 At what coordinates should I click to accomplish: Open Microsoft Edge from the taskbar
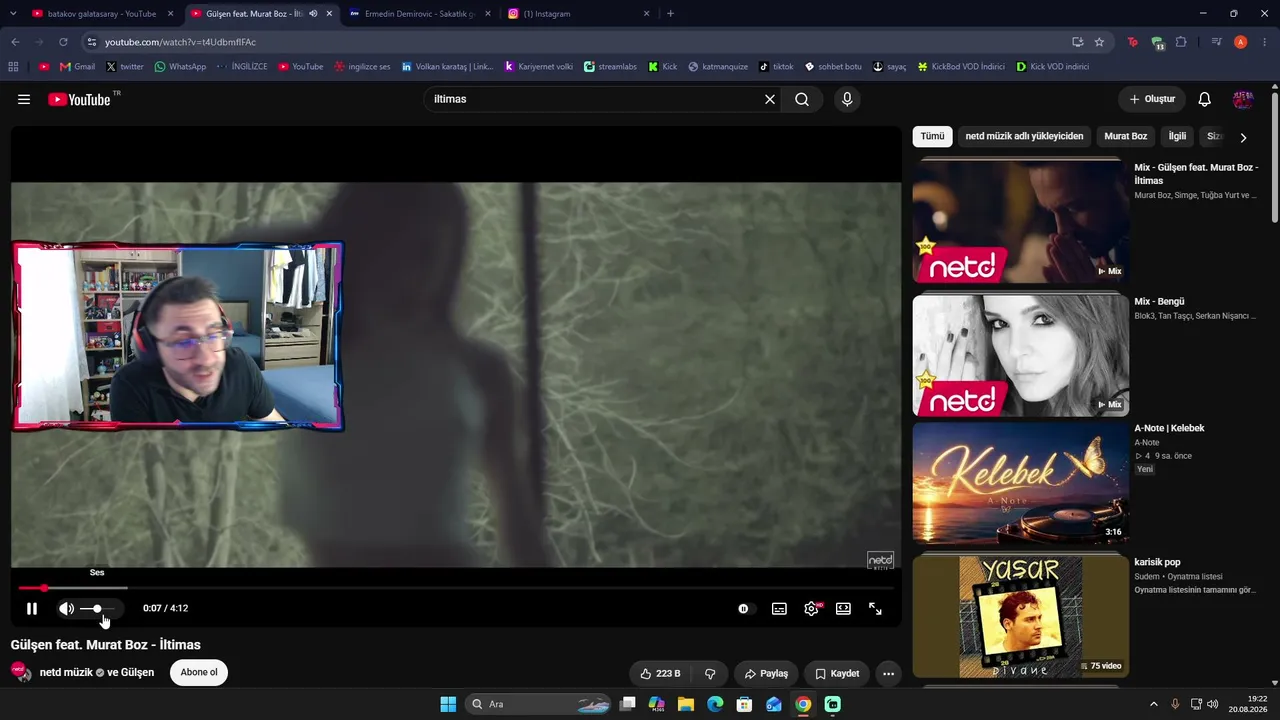point(715,704)
